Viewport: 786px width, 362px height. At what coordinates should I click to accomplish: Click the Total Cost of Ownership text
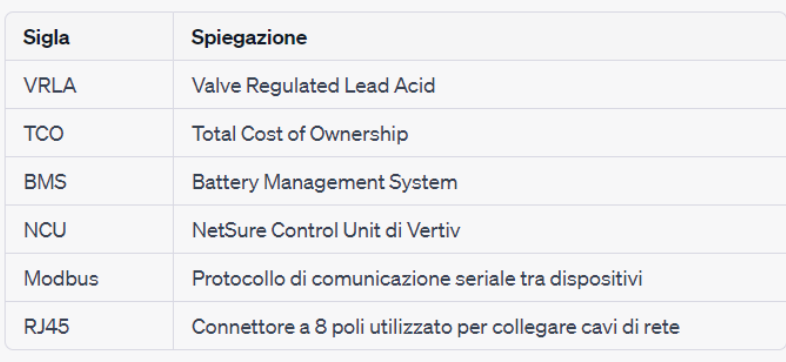pyautogui.click(x=300, y=134)
